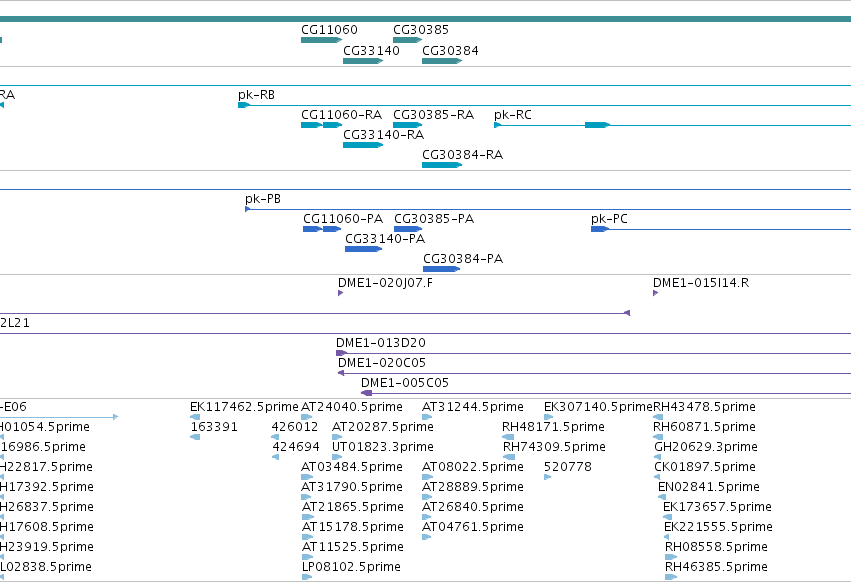Click the DME1-015I14.R clone end
This screenshot has height=582, width=851.
[656, 293]
